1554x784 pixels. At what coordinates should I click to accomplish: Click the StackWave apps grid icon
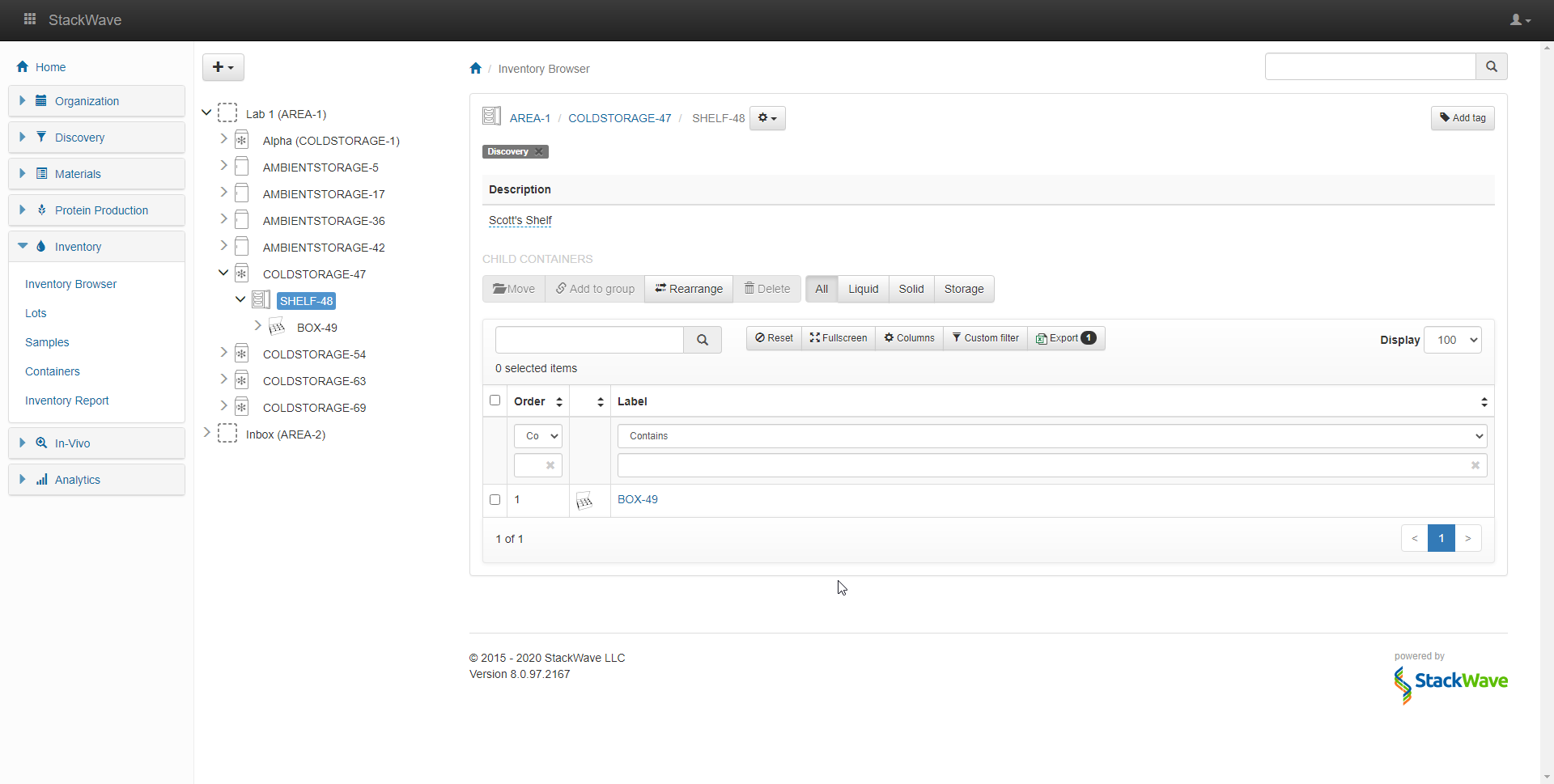(x=30, y=19)
